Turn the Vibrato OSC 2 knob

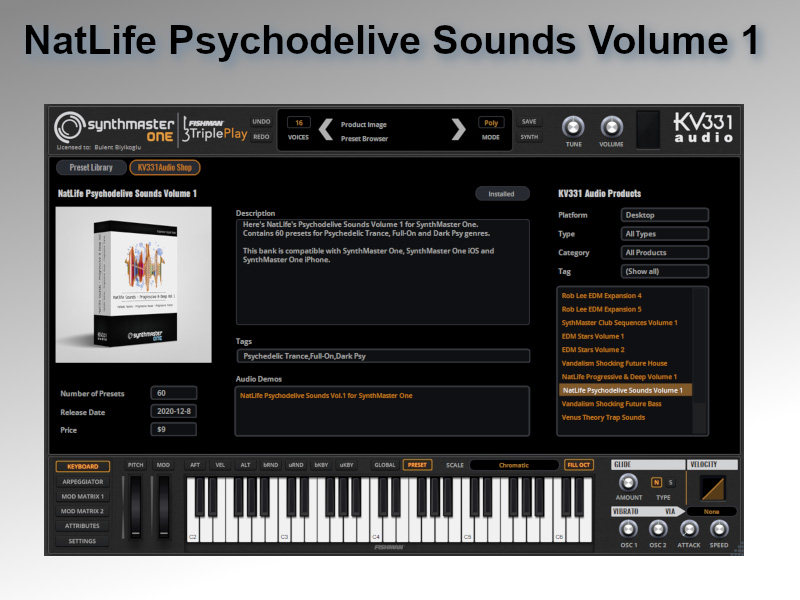(x=658, y=529)
